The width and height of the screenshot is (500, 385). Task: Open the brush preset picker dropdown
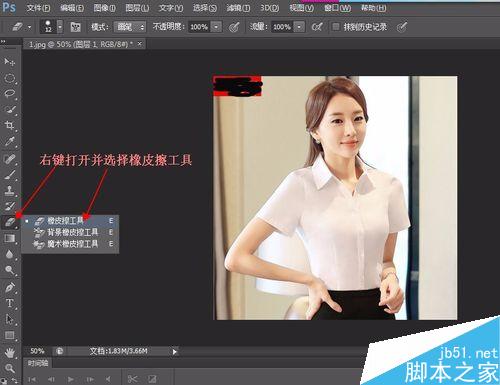point(60,27)
